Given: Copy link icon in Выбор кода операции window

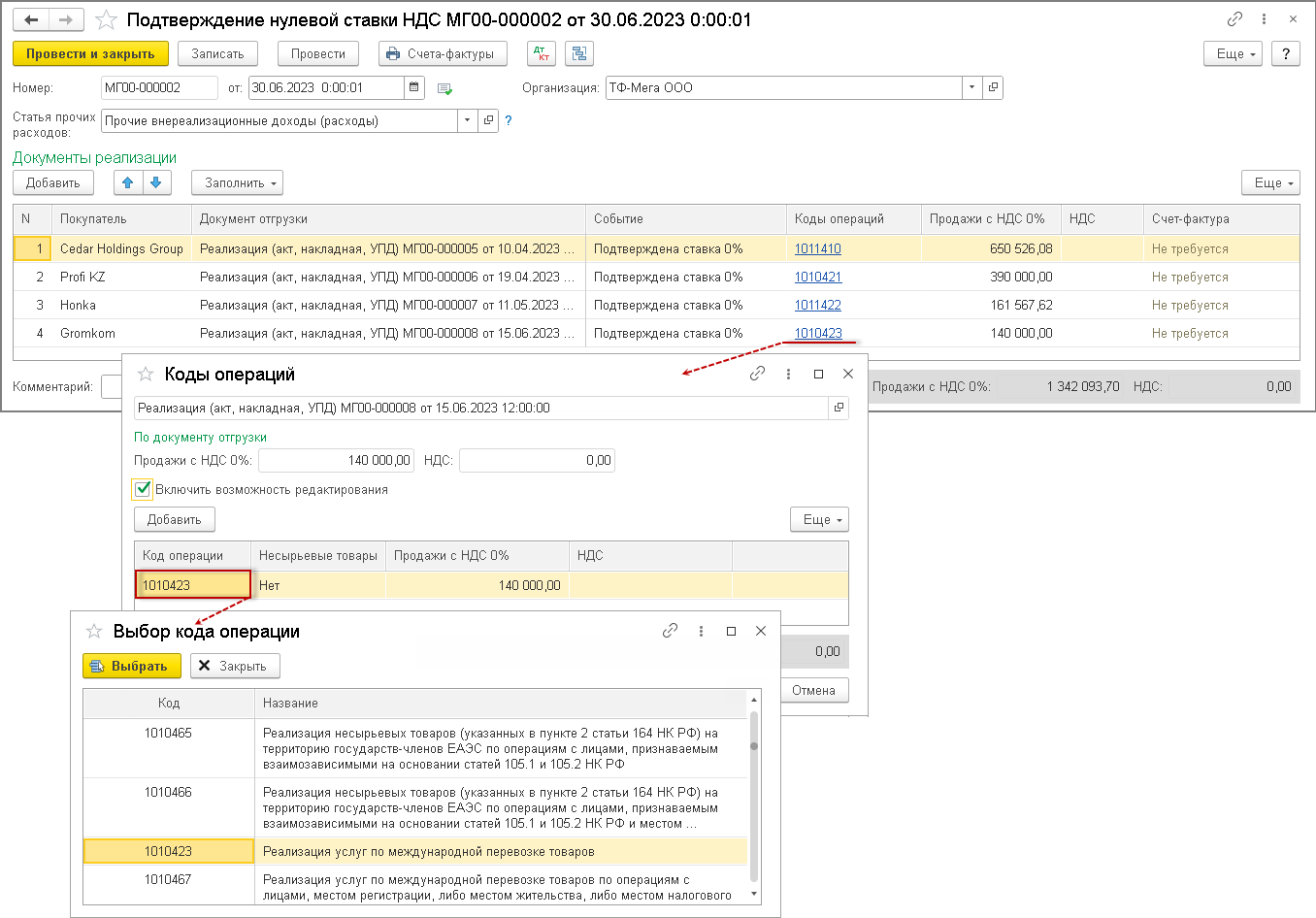Looking at the screenshot, I should (670, 631).
